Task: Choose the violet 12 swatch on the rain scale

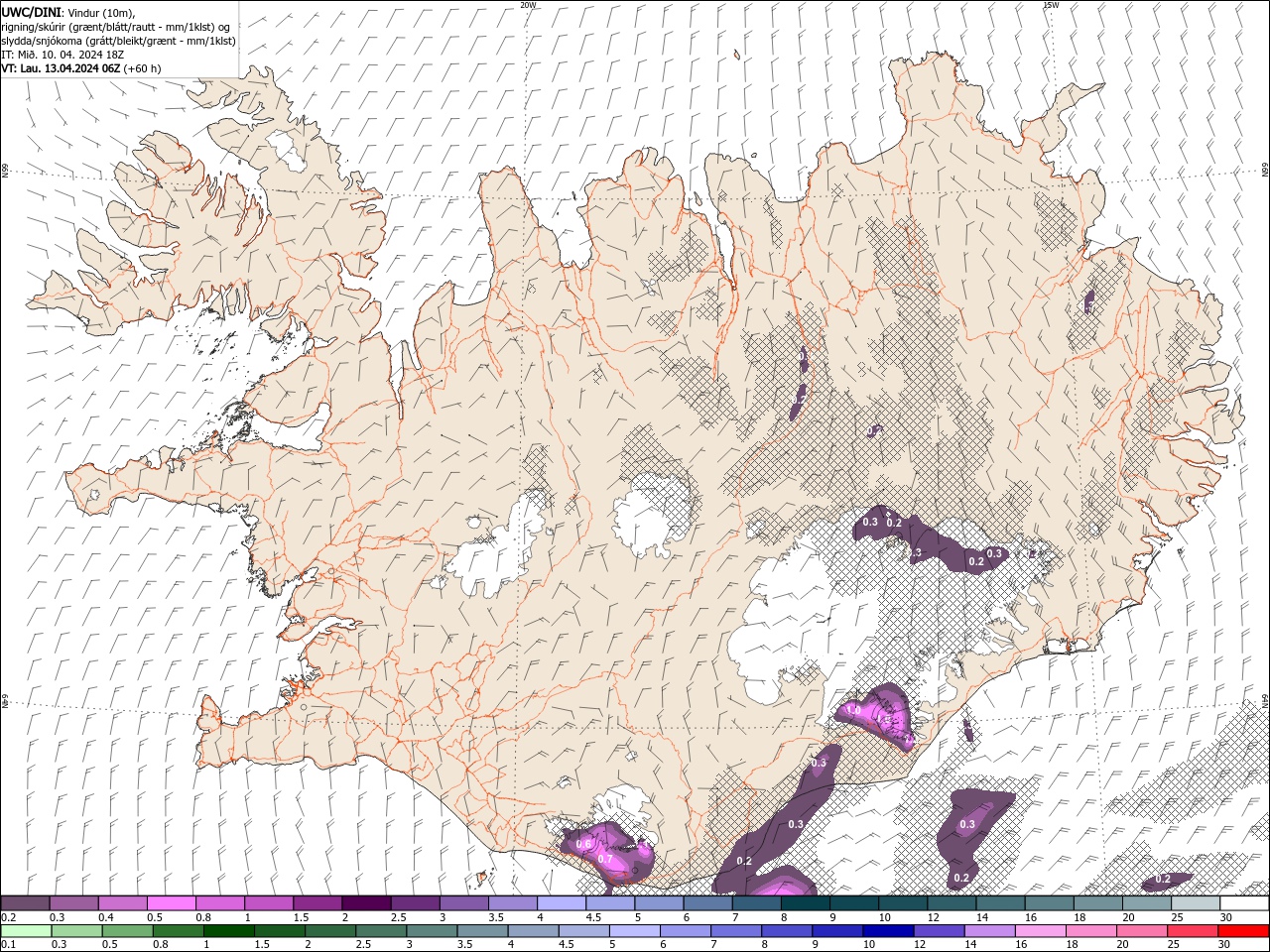Action: [939, 931]
